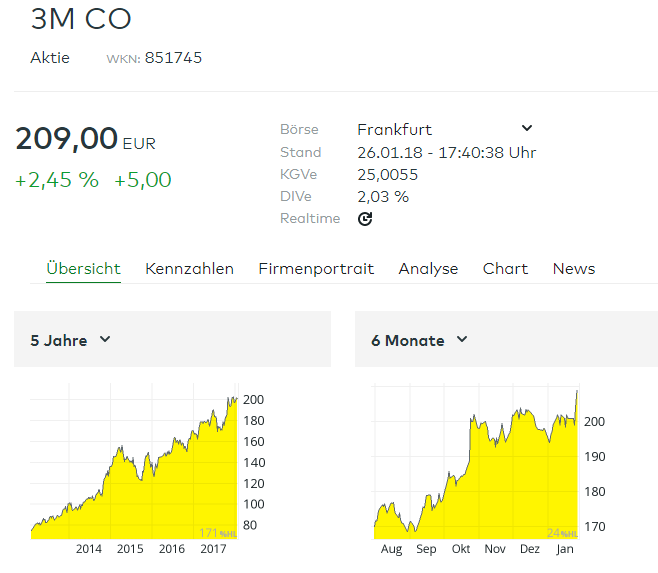The height and width of the screenshot is (573, 658).
Task: Click the Realtime refresh icon
Action: click(x=365, y=219)
